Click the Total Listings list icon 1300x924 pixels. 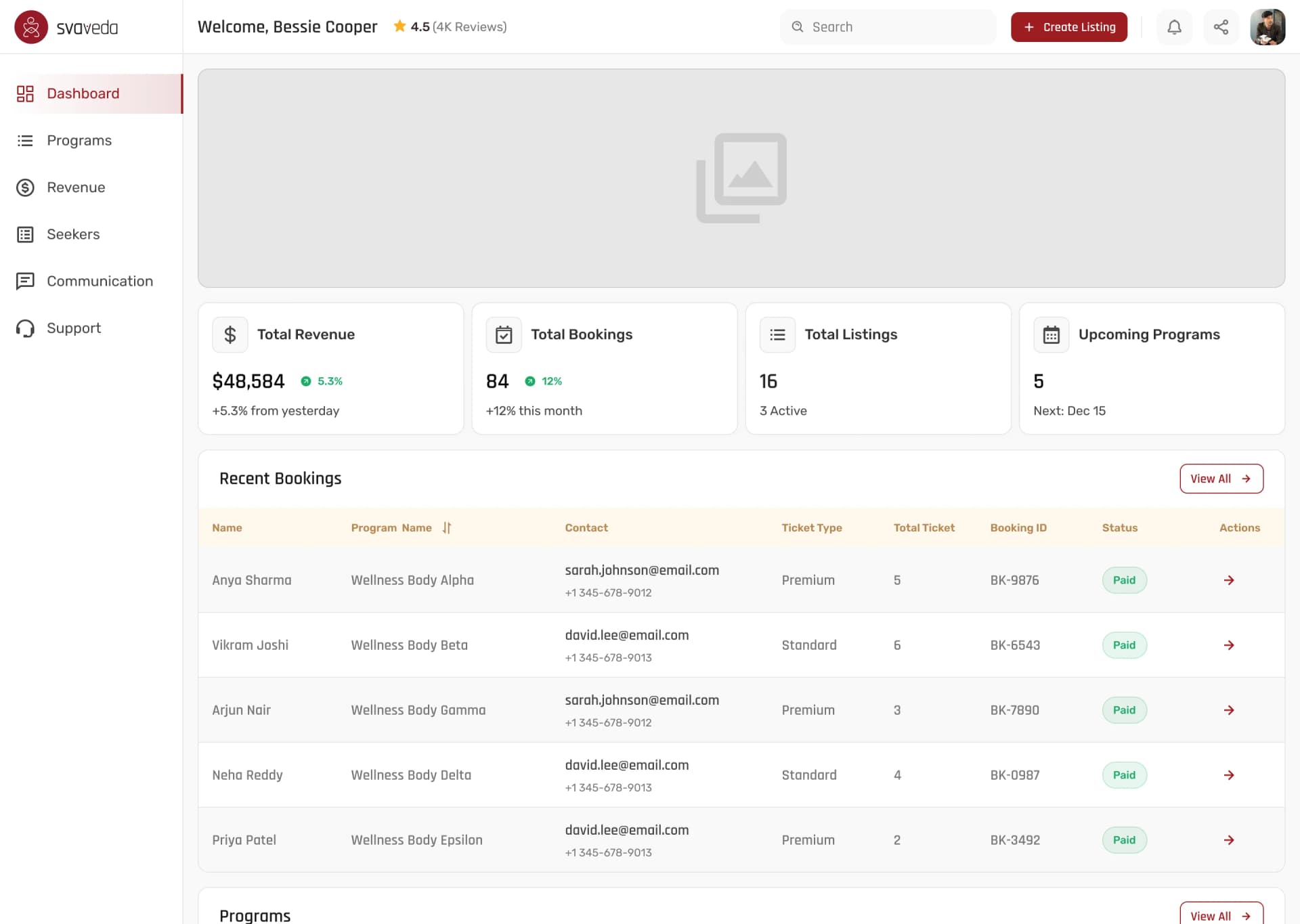(x=777, y=334)
